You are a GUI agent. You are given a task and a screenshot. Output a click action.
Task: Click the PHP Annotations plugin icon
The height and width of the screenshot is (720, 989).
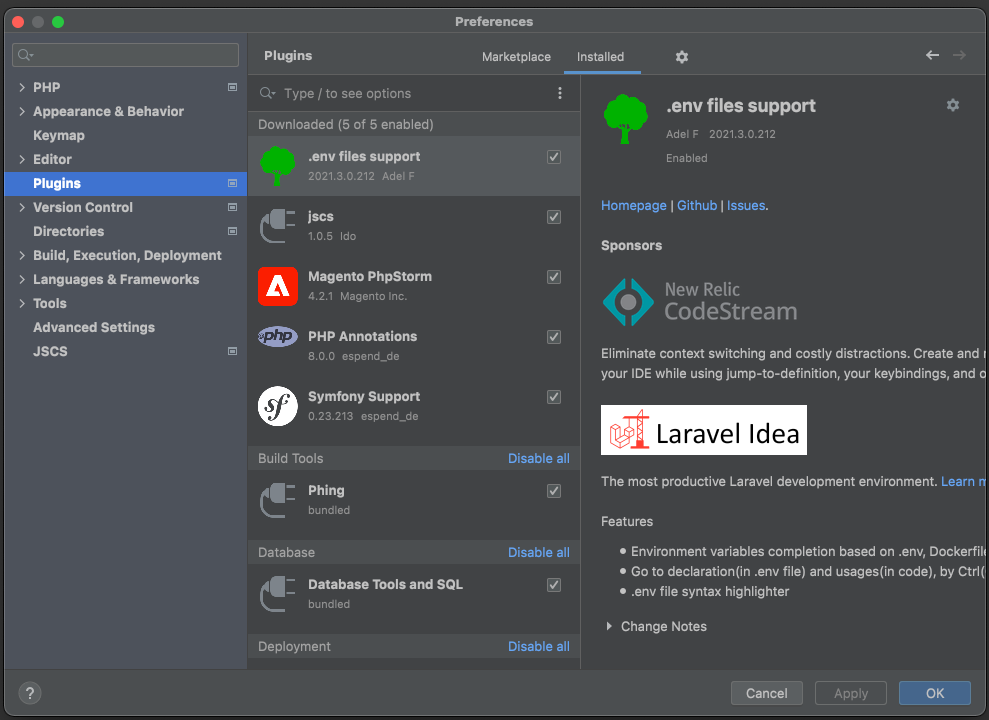[277, 337]
